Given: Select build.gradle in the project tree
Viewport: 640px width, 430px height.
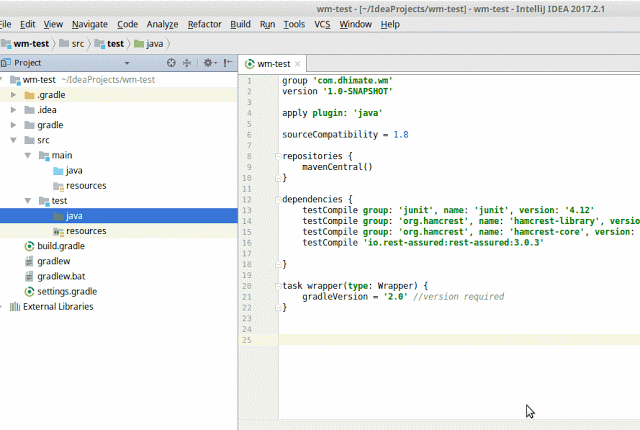Looking at the screenshot, I should point(61,246).
